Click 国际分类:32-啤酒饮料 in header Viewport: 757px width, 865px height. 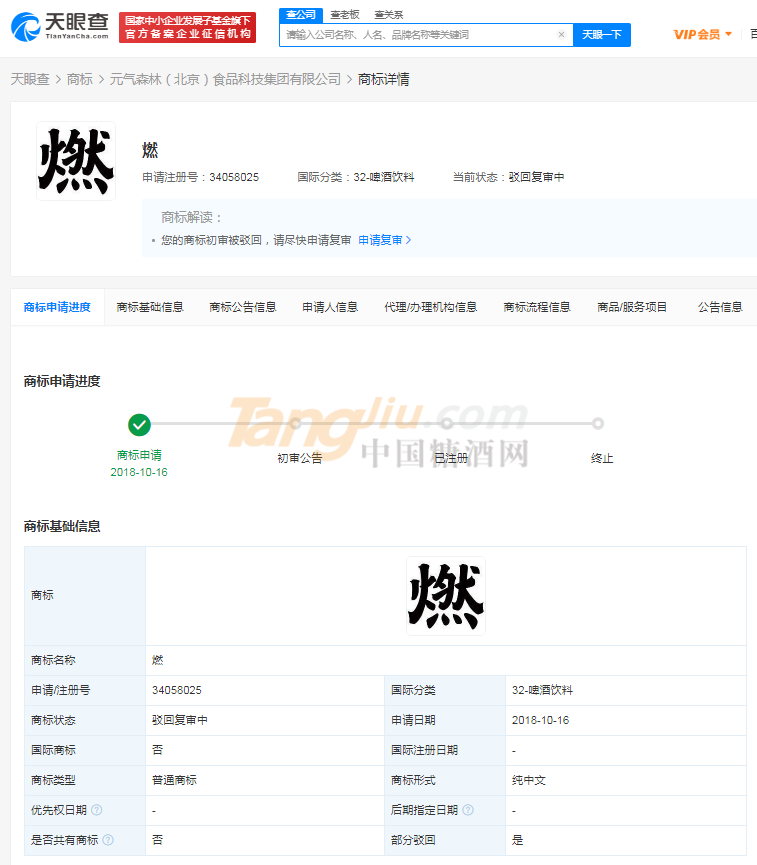[x=356, y=177]
